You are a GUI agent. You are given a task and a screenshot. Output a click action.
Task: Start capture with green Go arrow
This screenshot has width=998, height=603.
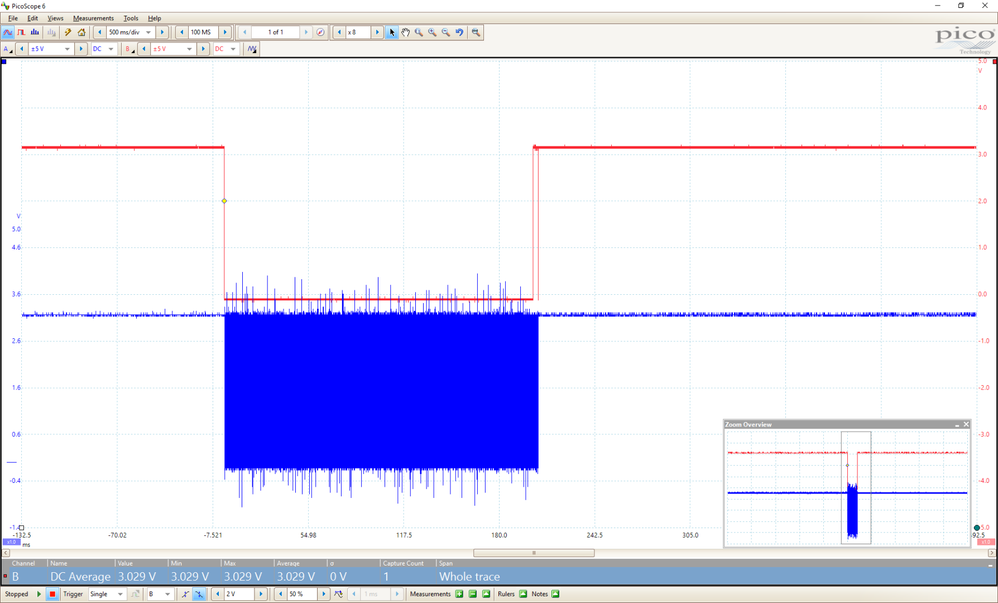coord(39,594)
